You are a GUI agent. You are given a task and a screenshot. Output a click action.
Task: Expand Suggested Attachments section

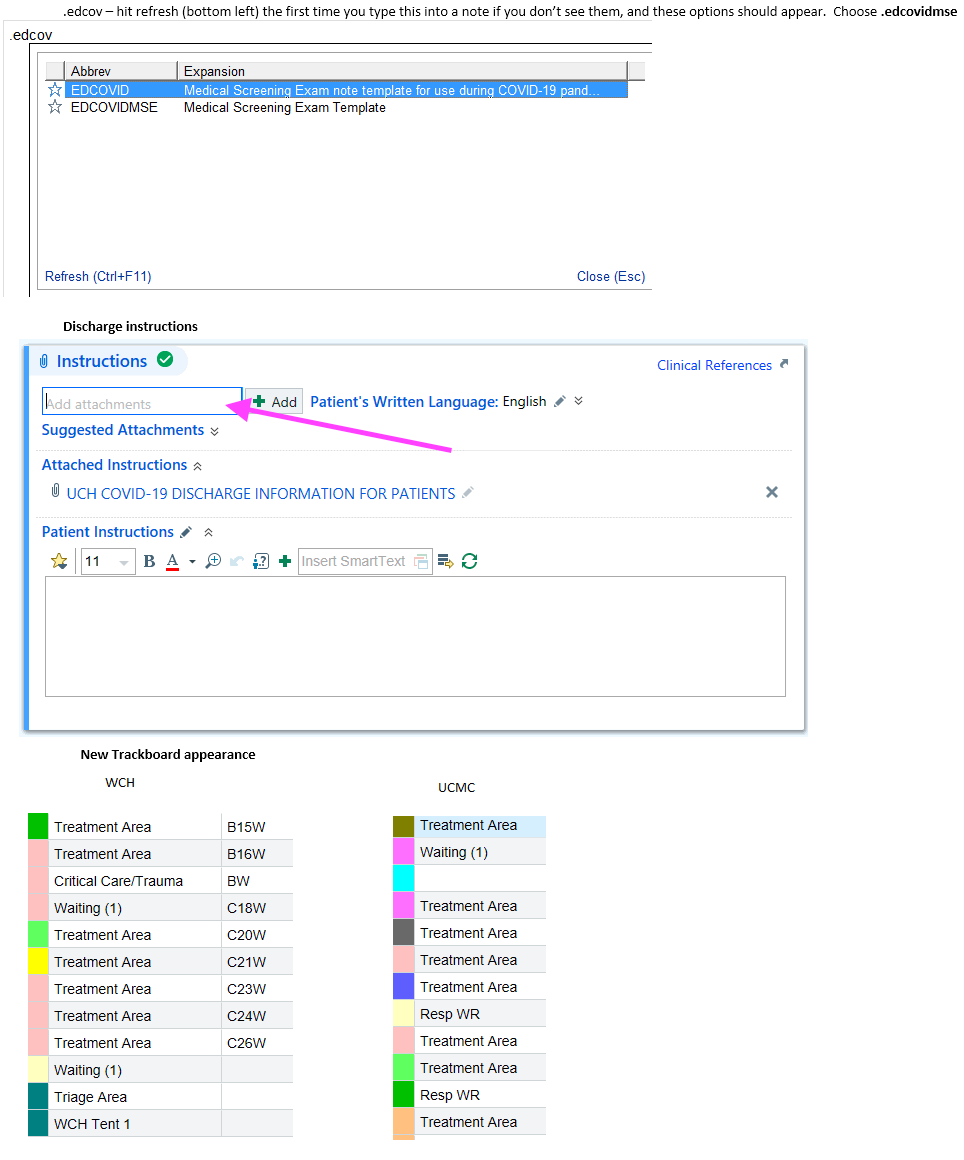(214, 431)
